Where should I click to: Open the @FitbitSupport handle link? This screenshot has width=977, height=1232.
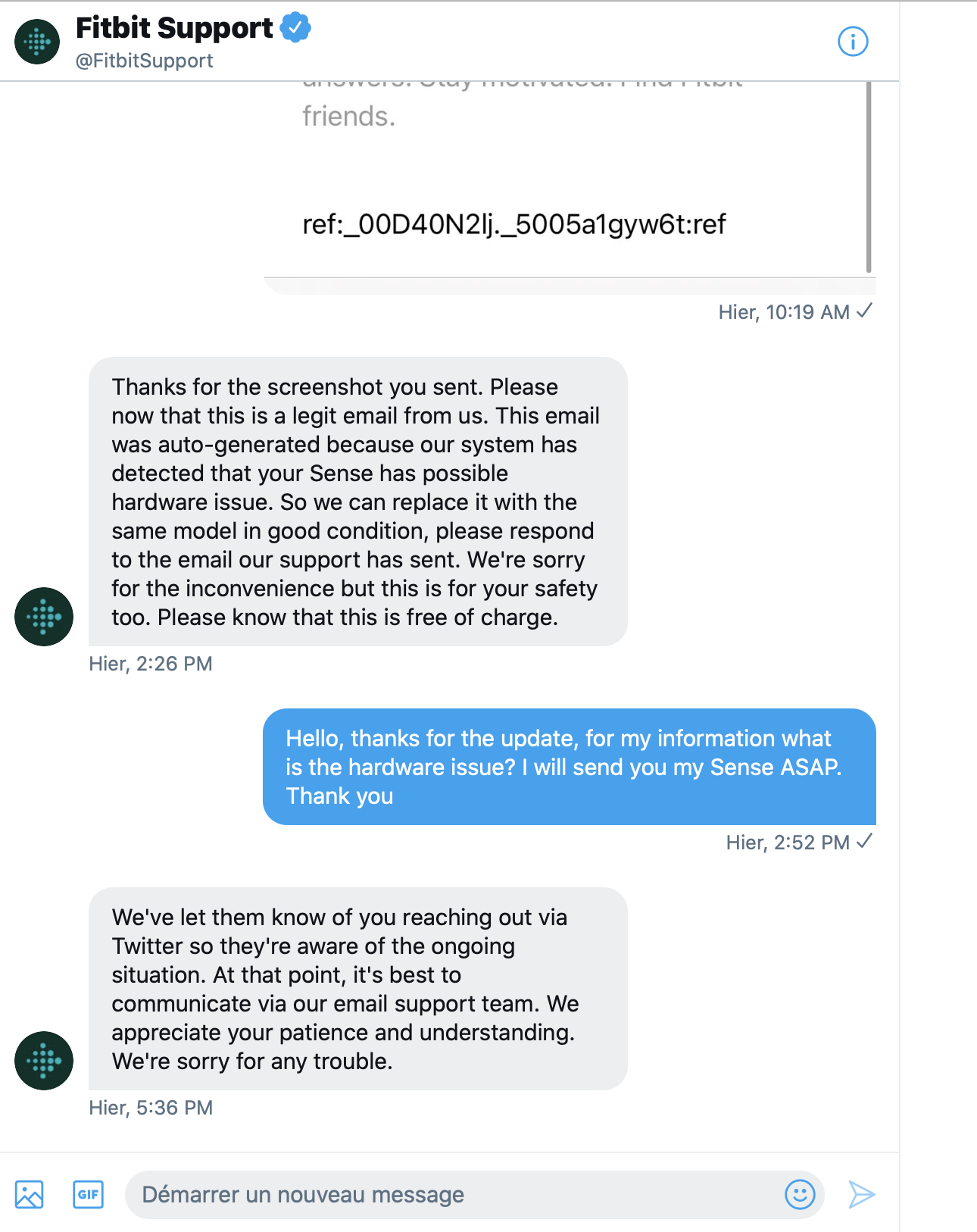tap(144, 61)
